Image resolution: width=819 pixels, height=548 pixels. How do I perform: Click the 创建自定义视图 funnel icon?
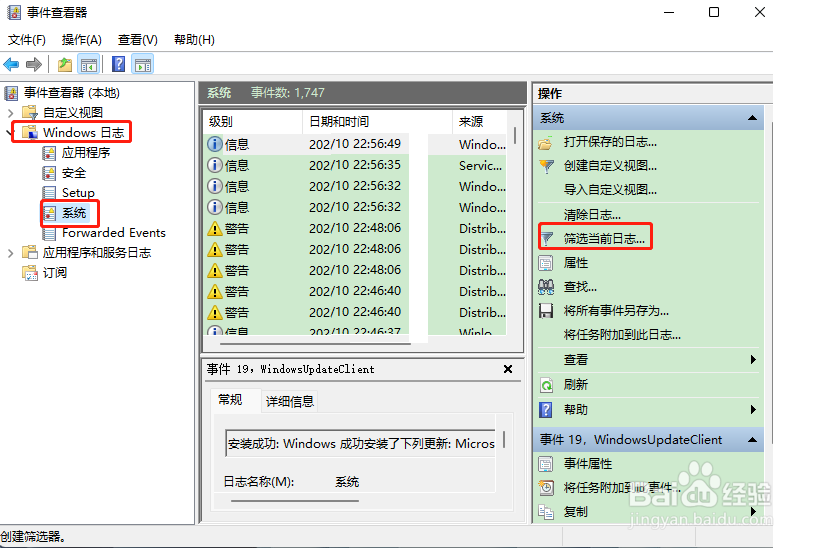[546, 166]
